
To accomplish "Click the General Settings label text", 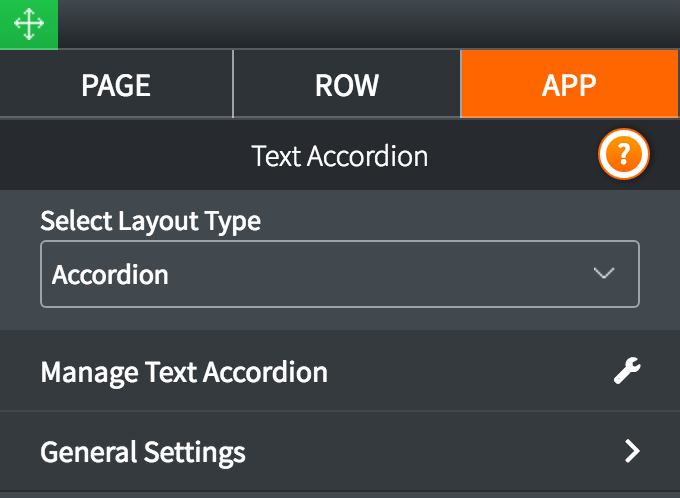I will coord(143,452).
